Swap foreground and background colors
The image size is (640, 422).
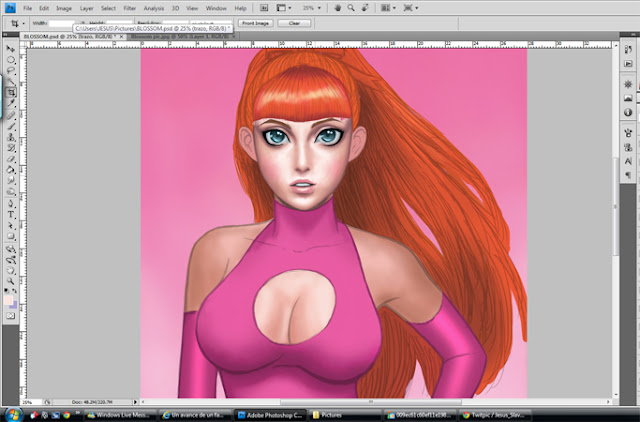(14, 291)
